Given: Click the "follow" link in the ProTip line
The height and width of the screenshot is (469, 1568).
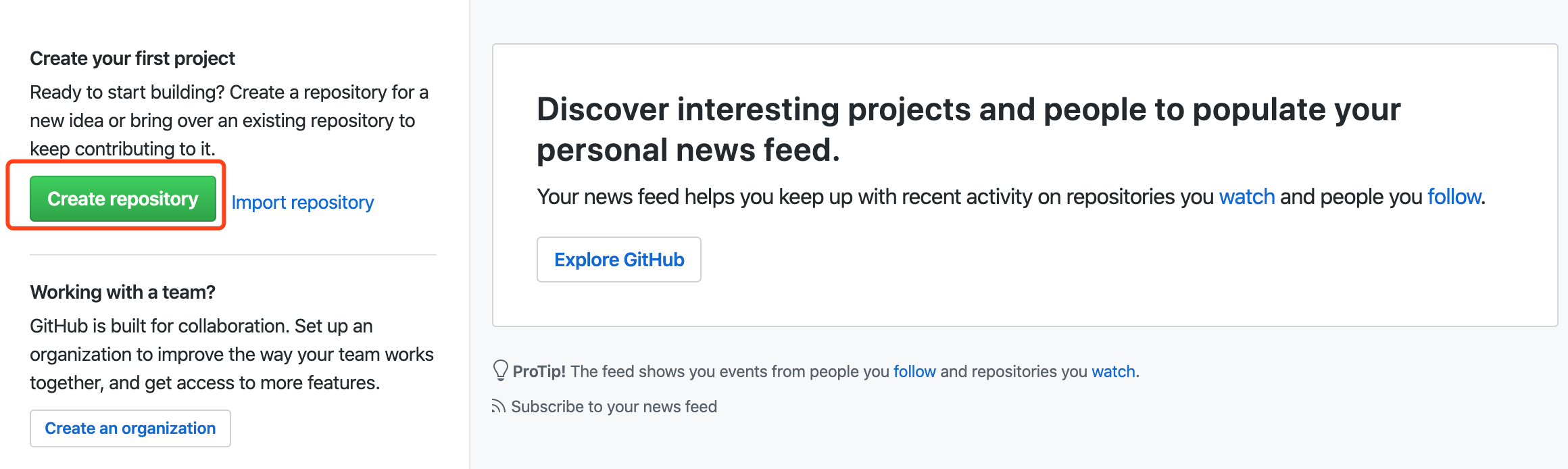Looking at the screenshot, I should click(914, 372).
